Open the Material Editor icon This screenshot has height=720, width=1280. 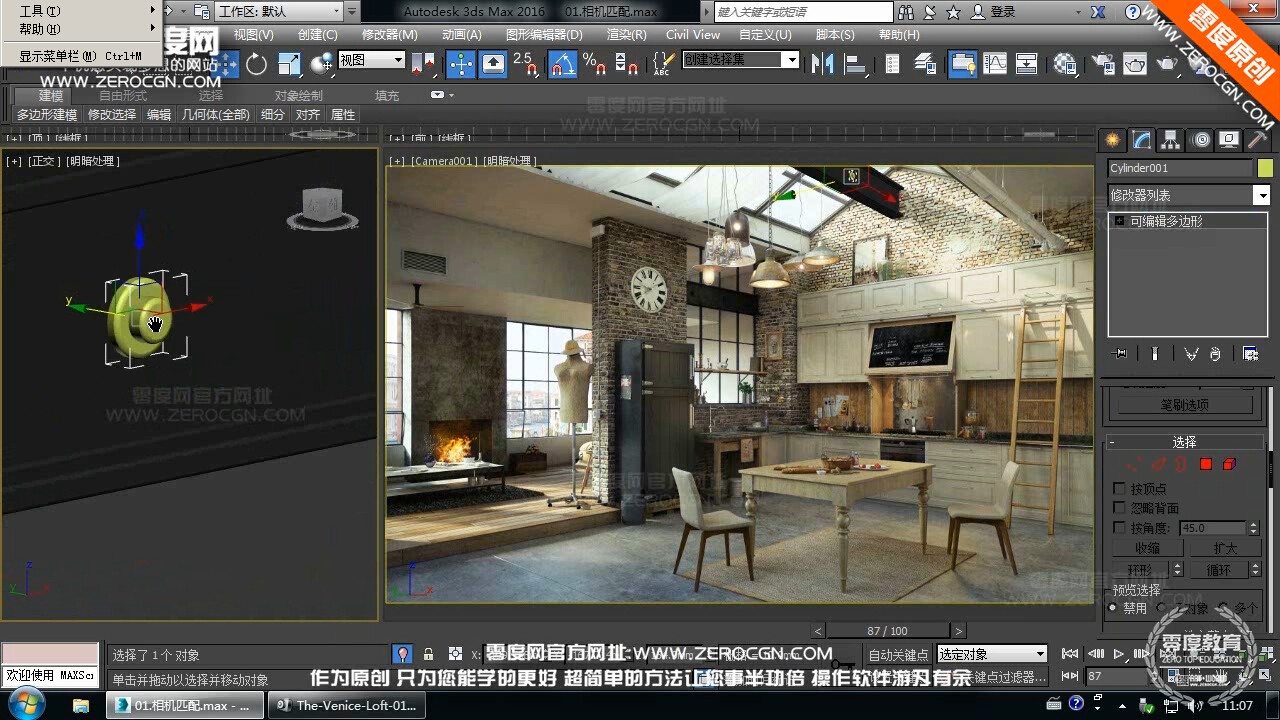click(x=1065, y=64)
